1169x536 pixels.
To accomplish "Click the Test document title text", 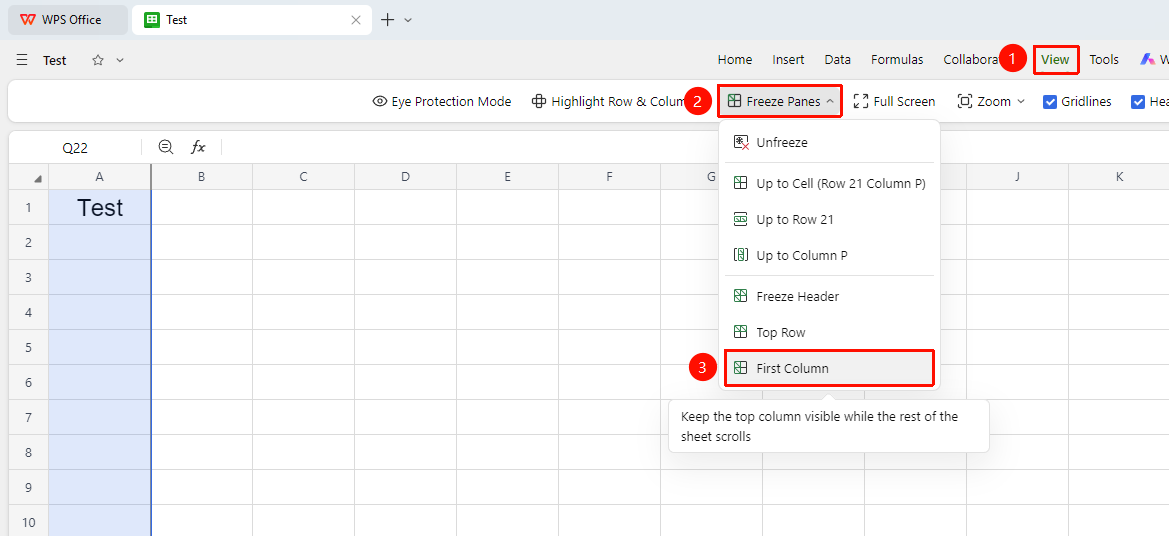I will point(54,60).
